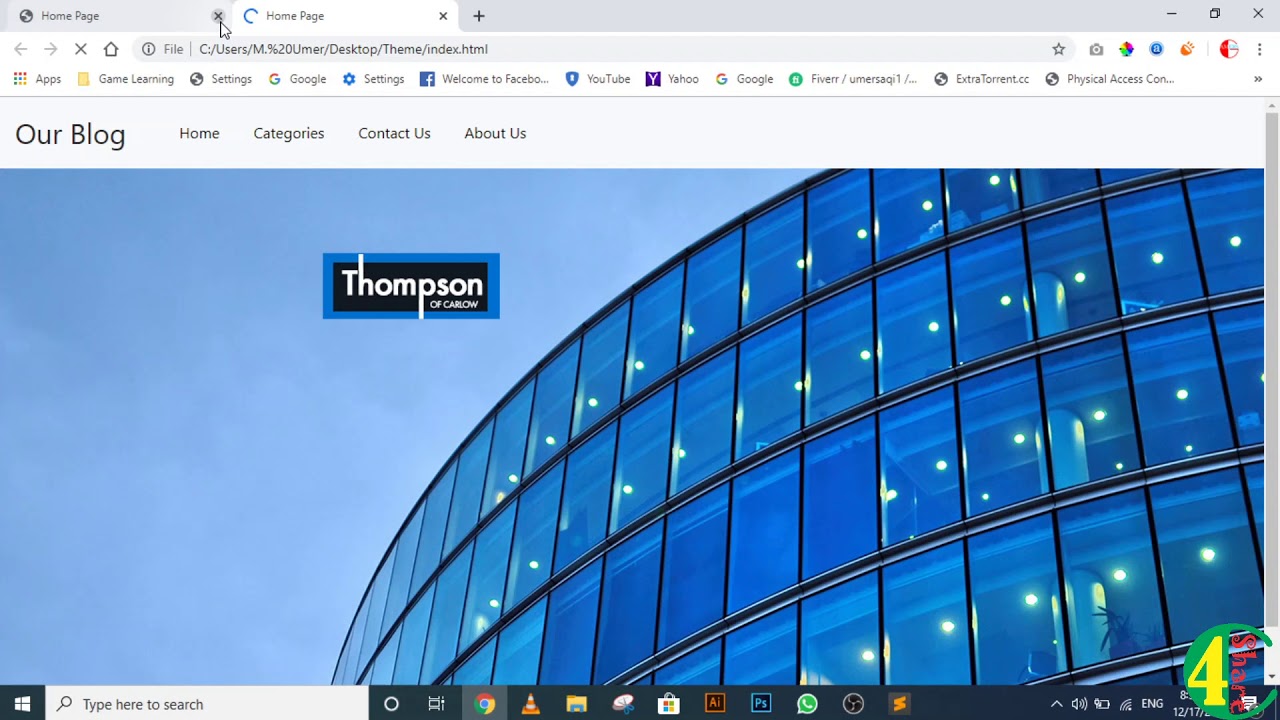Show hidden system tray icons
This screenshot has width=1280, height=720.
(1056, 704)
